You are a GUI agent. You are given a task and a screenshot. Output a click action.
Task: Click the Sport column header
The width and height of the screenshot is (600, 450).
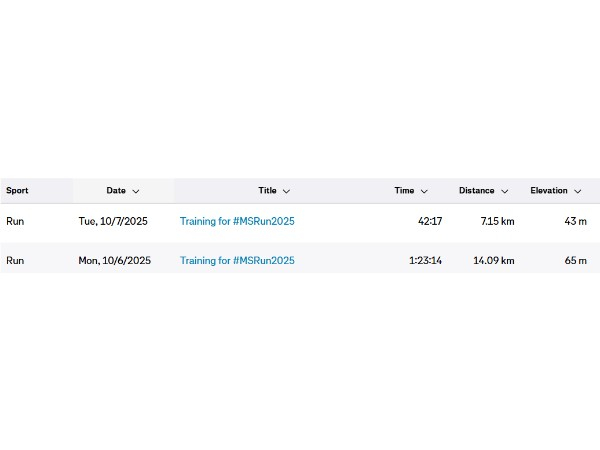[x=17, y=190]
